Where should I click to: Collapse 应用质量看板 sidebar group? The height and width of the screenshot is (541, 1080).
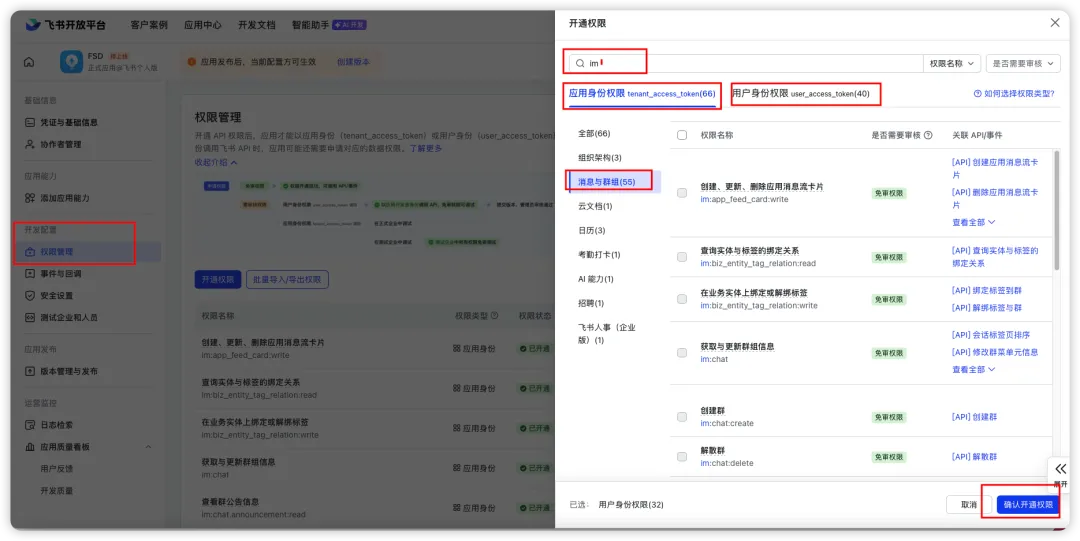pos(148,447)
